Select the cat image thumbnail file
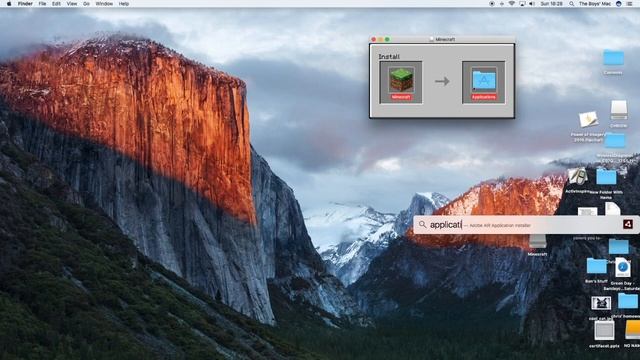640x360 pixels. pos(601,303)
